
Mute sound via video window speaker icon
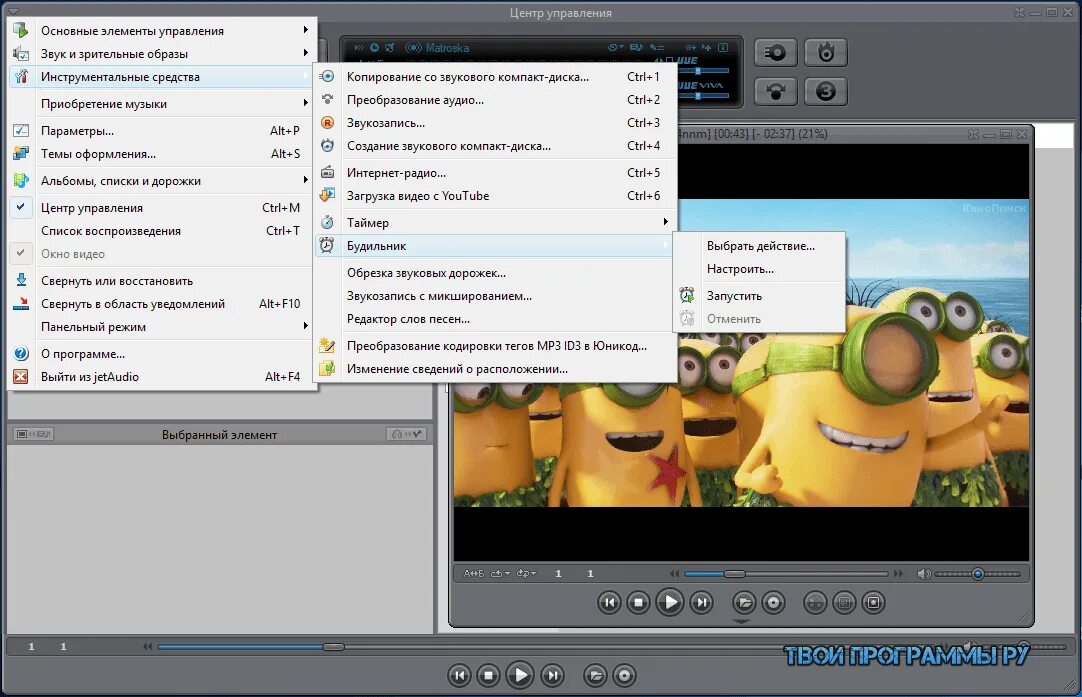pos(923,573)
